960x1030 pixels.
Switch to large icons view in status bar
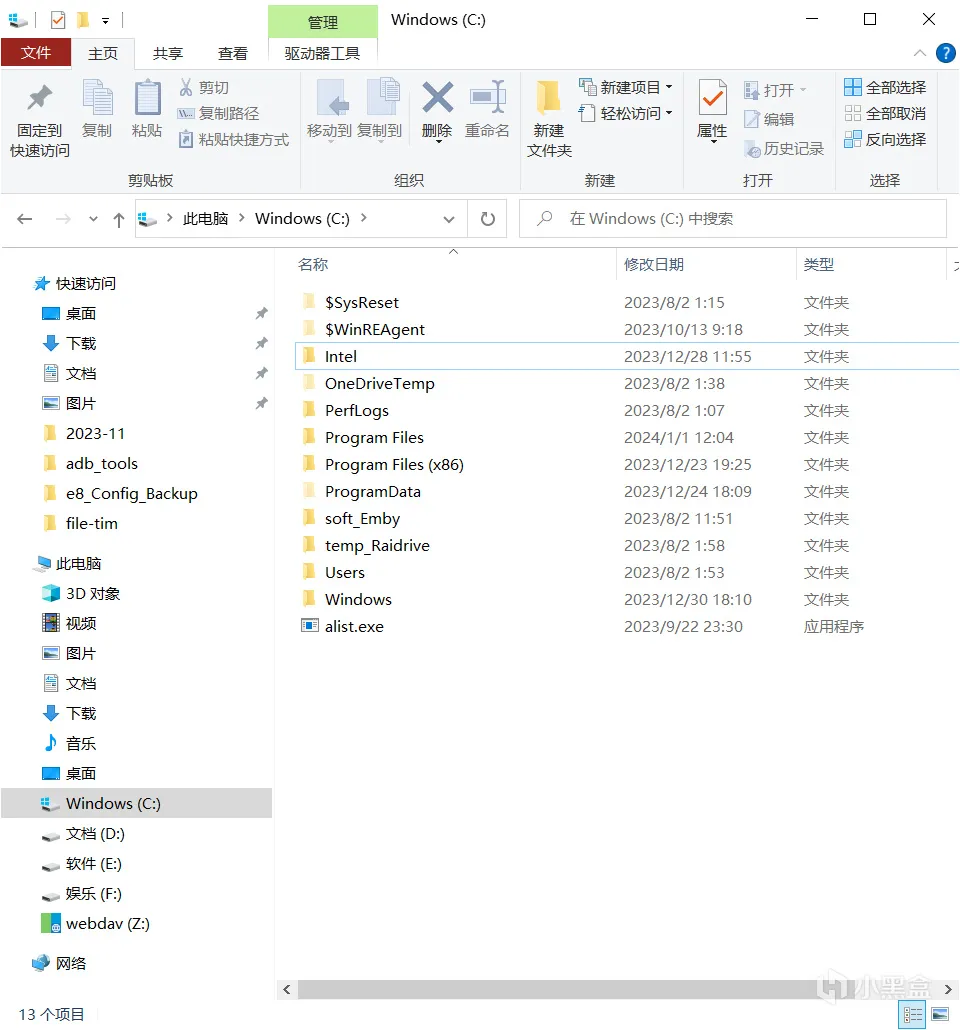[940, 1015]
